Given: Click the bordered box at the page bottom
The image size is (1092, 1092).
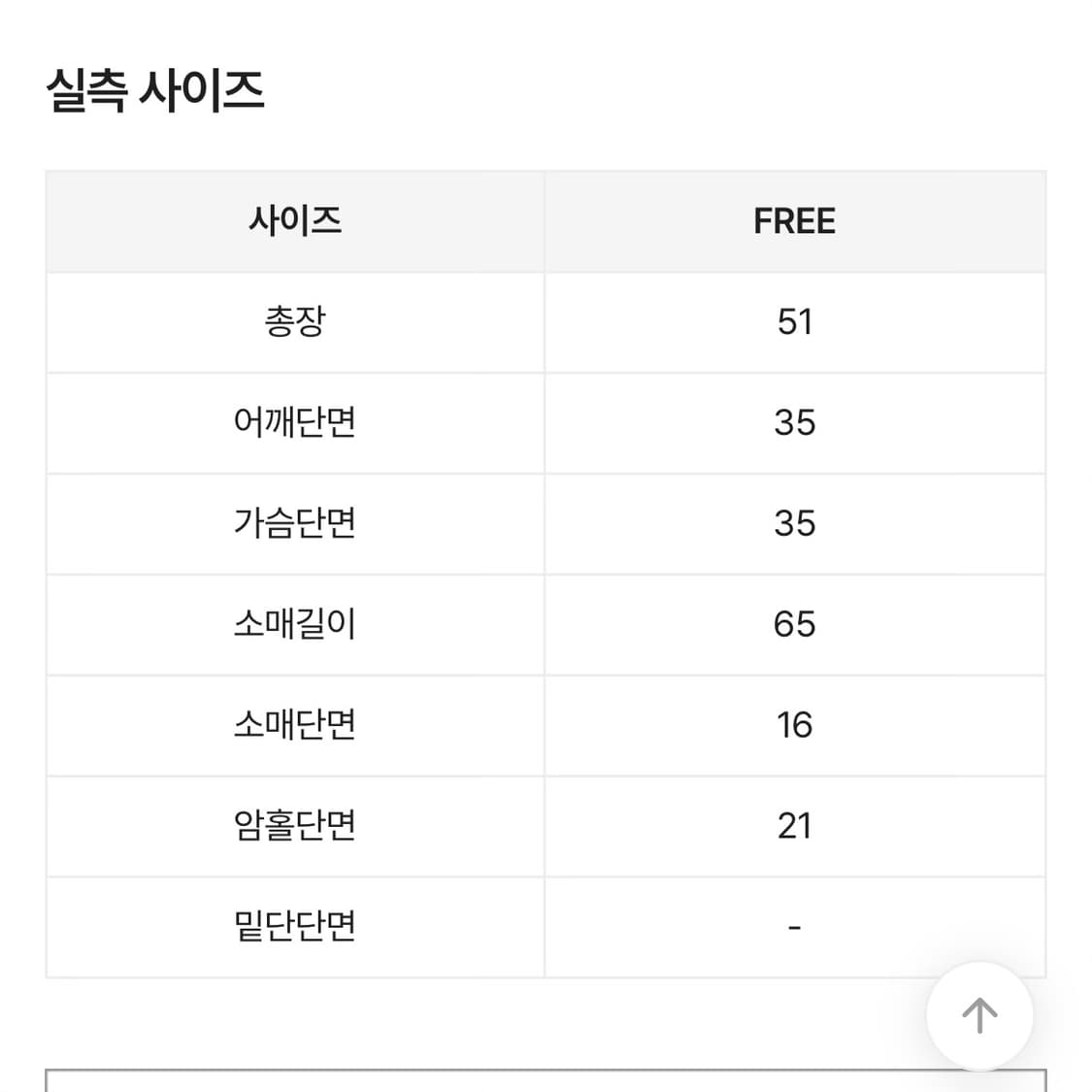Looking at the screenshot, I should coord(546,1077).
